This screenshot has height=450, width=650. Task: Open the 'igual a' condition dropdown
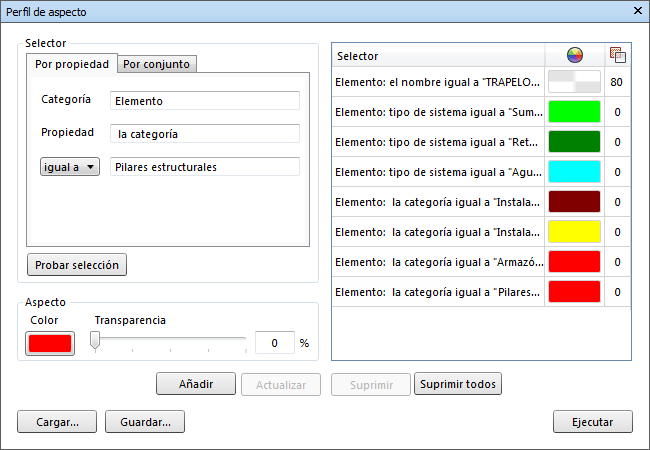click(x=70, y=167)
